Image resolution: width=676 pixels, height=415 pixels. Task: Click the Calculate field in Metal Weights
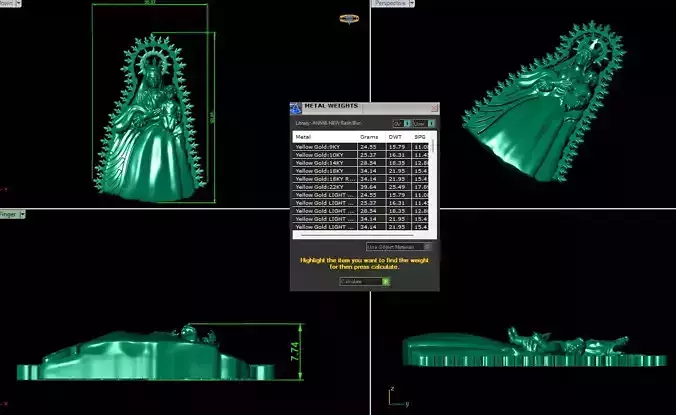pos(361,281)
